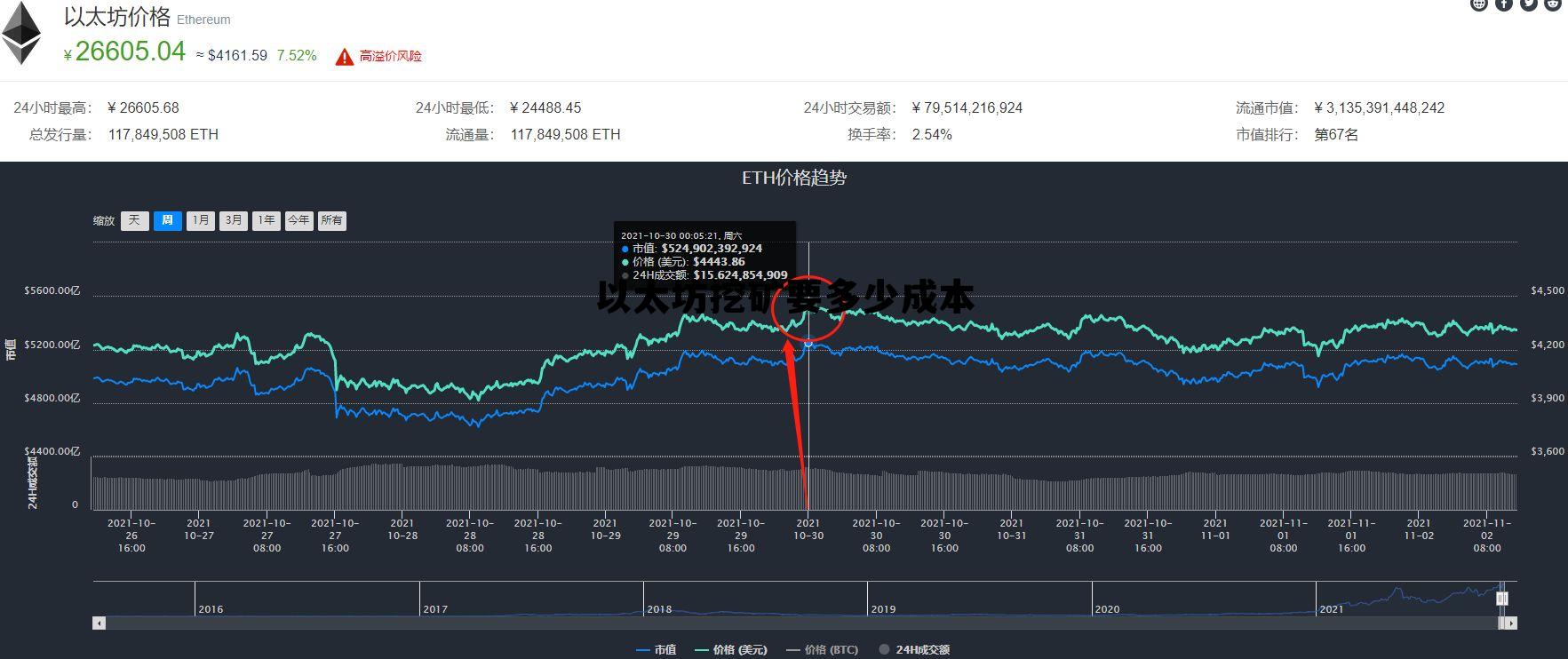Select the 天 zoom range button
The image size is (1568, 659).
(x=134, y=220)
